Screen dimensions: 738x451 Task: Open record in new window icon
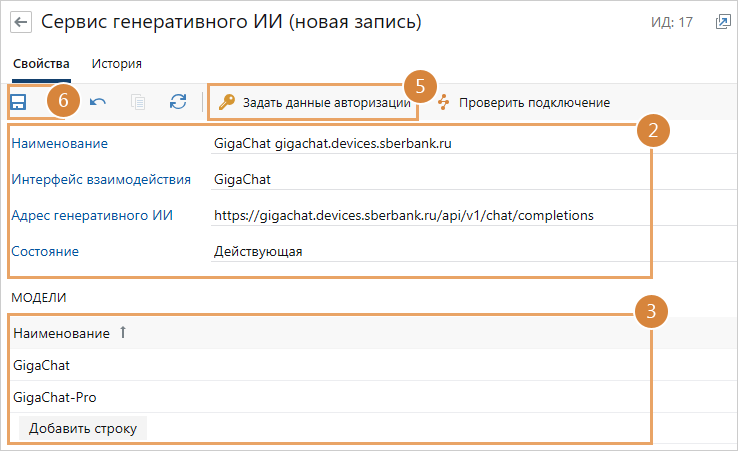tap(722, 22)
